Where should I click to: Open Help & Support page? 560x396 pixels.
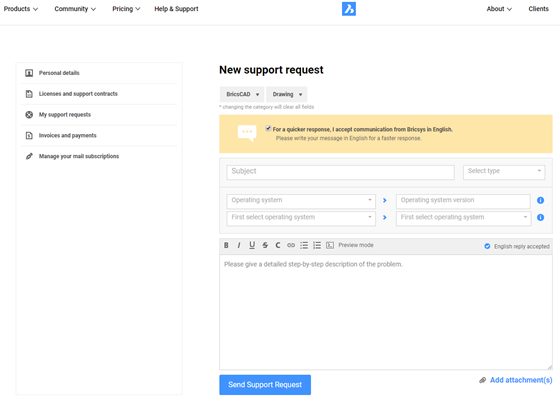[176, 9]
